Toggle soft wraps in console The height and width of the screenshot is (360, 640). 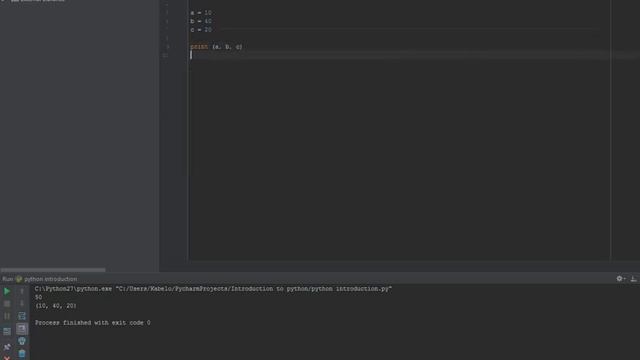pos(22,316)
